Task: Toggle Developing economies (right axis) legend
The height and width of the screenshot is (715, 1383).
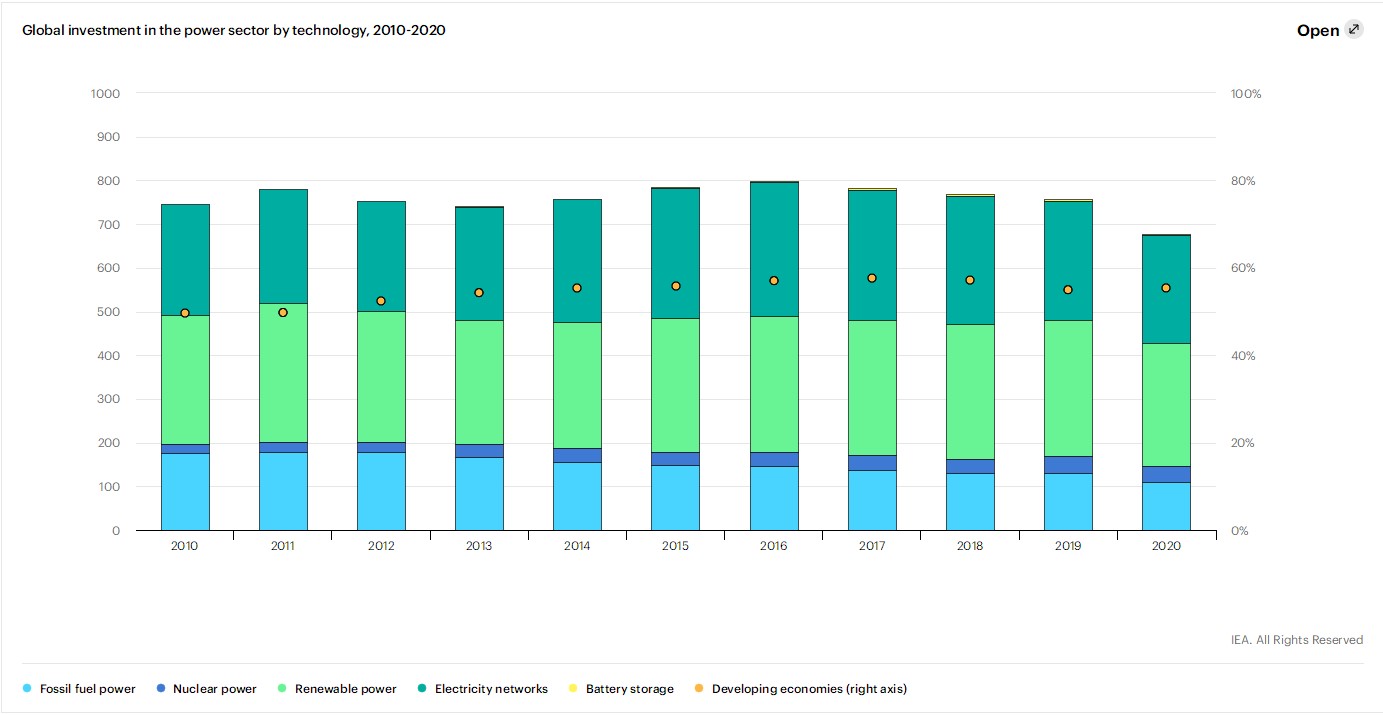Action: pyautogui.click(x=808, y=689)
